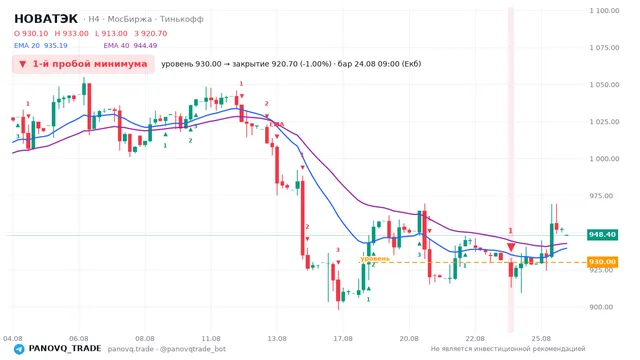
Task: Click the Тинькофф source label
Action: coord(181,19)
